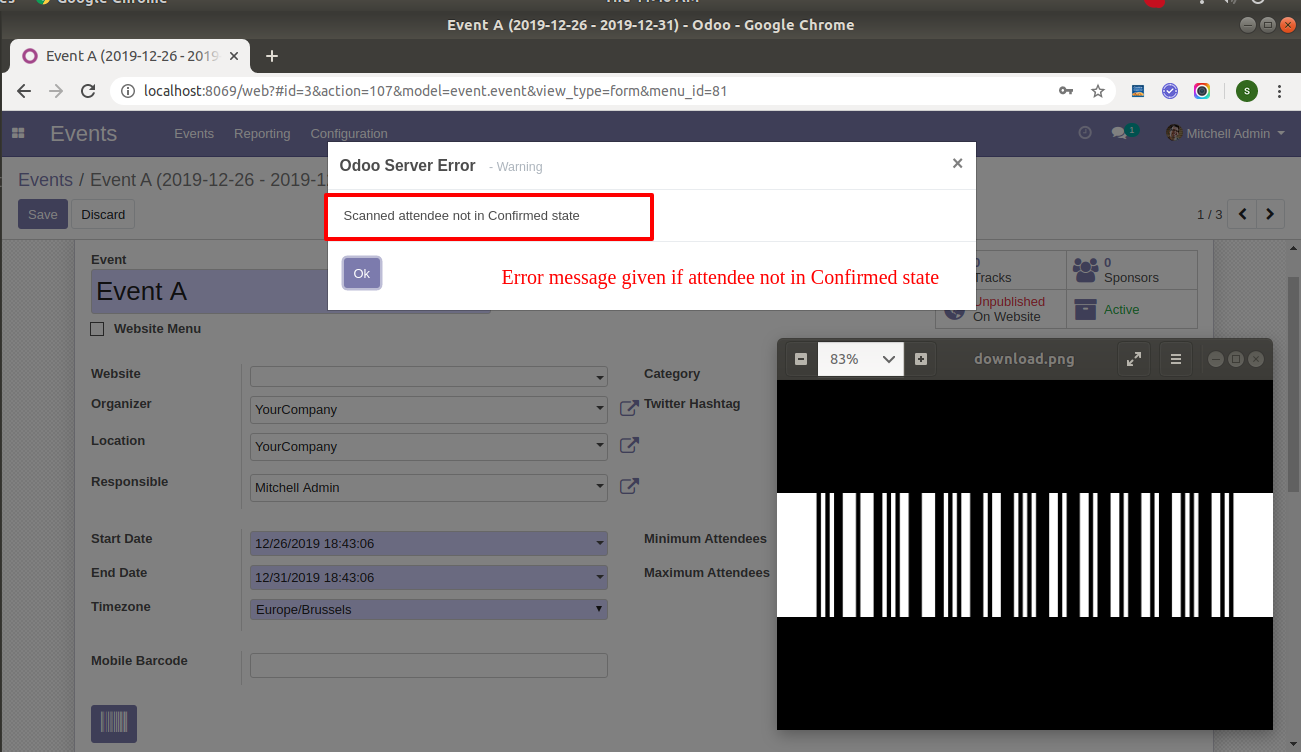Viewport: 1301px width, 752px height.
Task: Click the barcode scan icon button
Action: 114,724
